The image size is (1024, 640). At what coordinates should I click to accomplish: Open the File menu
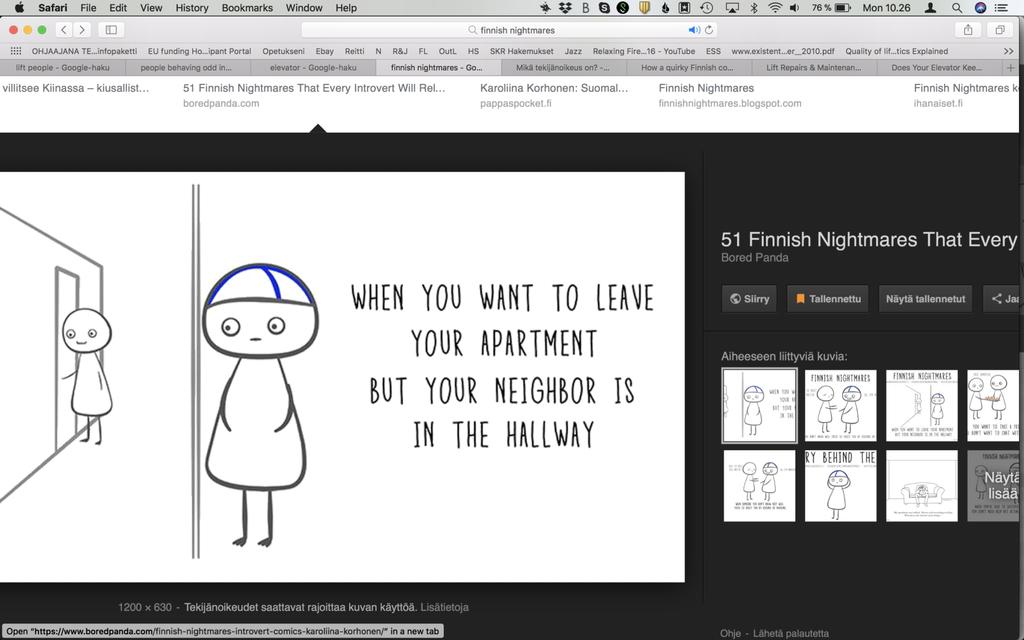(88, 8)
